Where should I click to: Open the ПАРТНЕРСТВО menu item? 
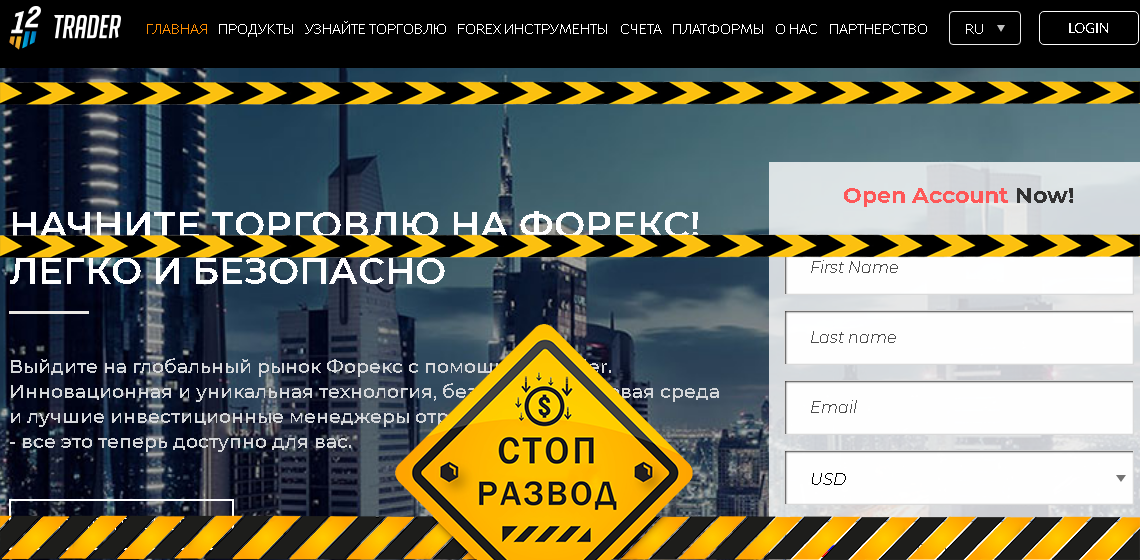pos(878,29)
